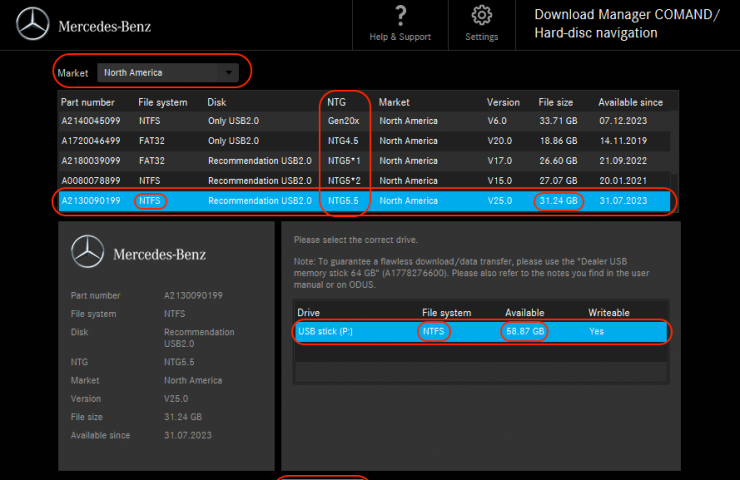
Task: Select the A0080078899 NTG5*2 row
Action: [90, 180]
